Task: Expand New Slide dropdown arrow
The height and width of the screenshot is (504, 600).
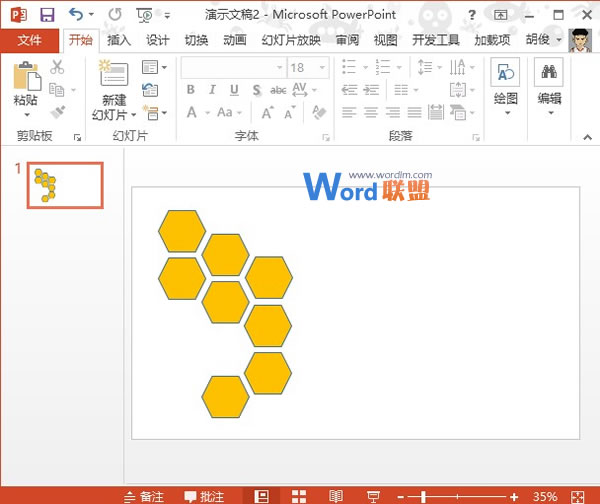Action: click(x=134, y=114)
